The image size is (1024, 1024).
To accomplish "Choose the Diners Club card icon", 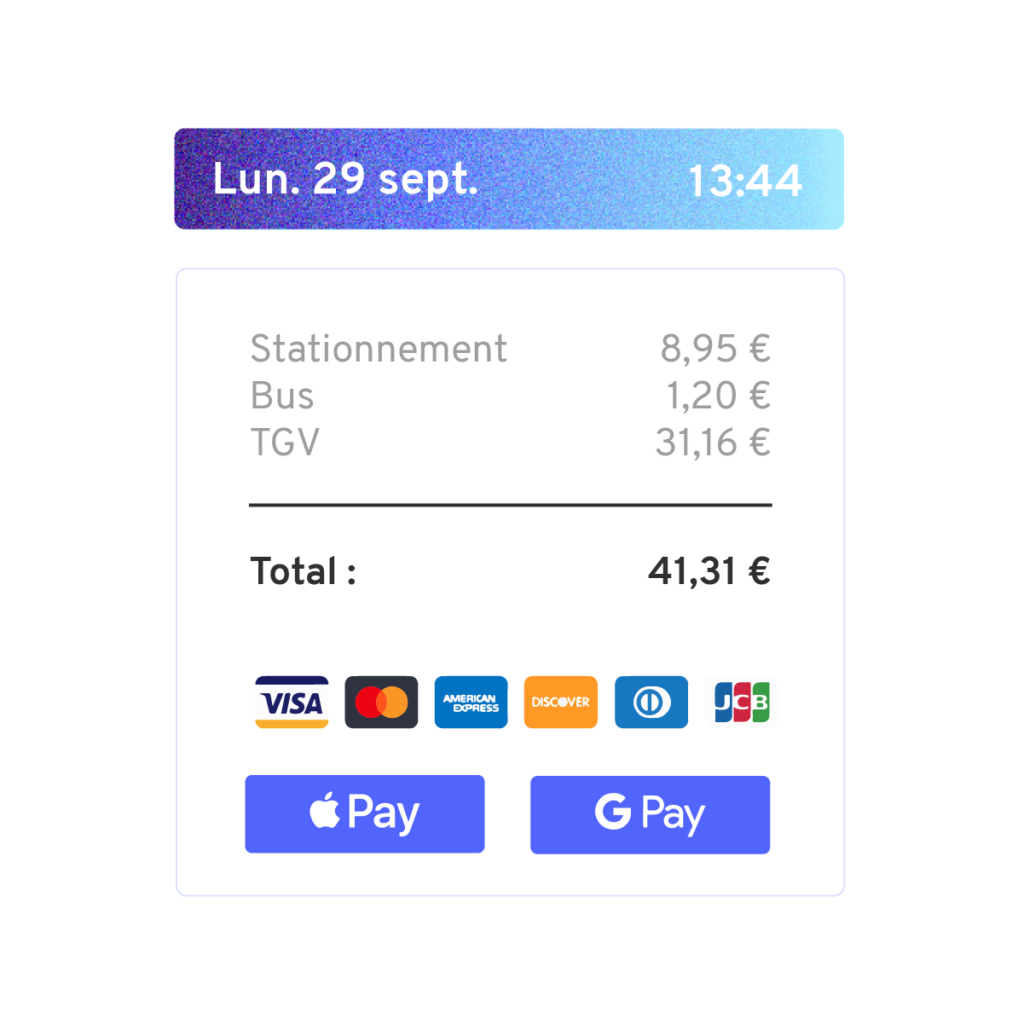I will [651, 702].
